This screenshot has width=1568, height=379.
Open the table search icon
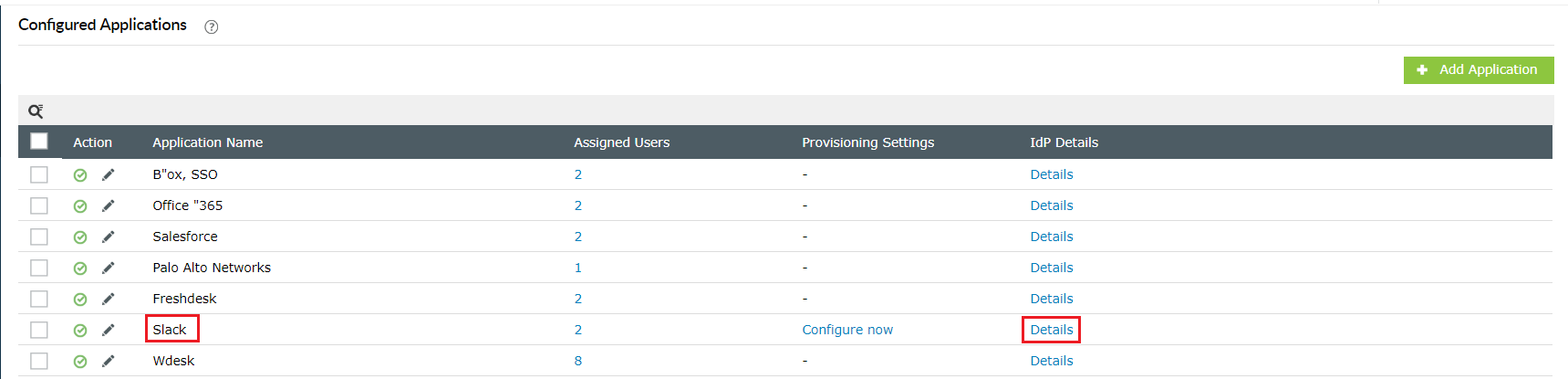(x=36, y=111)
